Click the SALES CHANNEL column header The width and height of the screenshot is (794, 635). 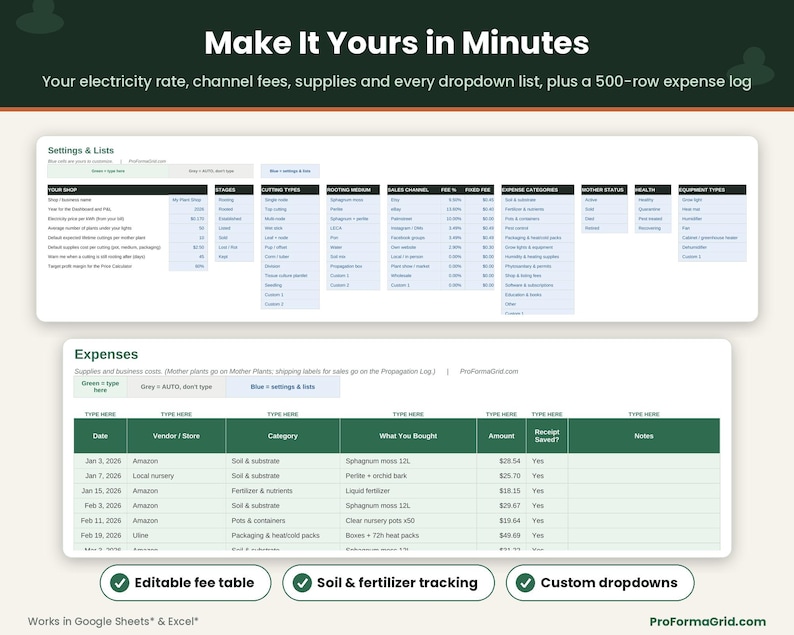click(x=414, y=190)
